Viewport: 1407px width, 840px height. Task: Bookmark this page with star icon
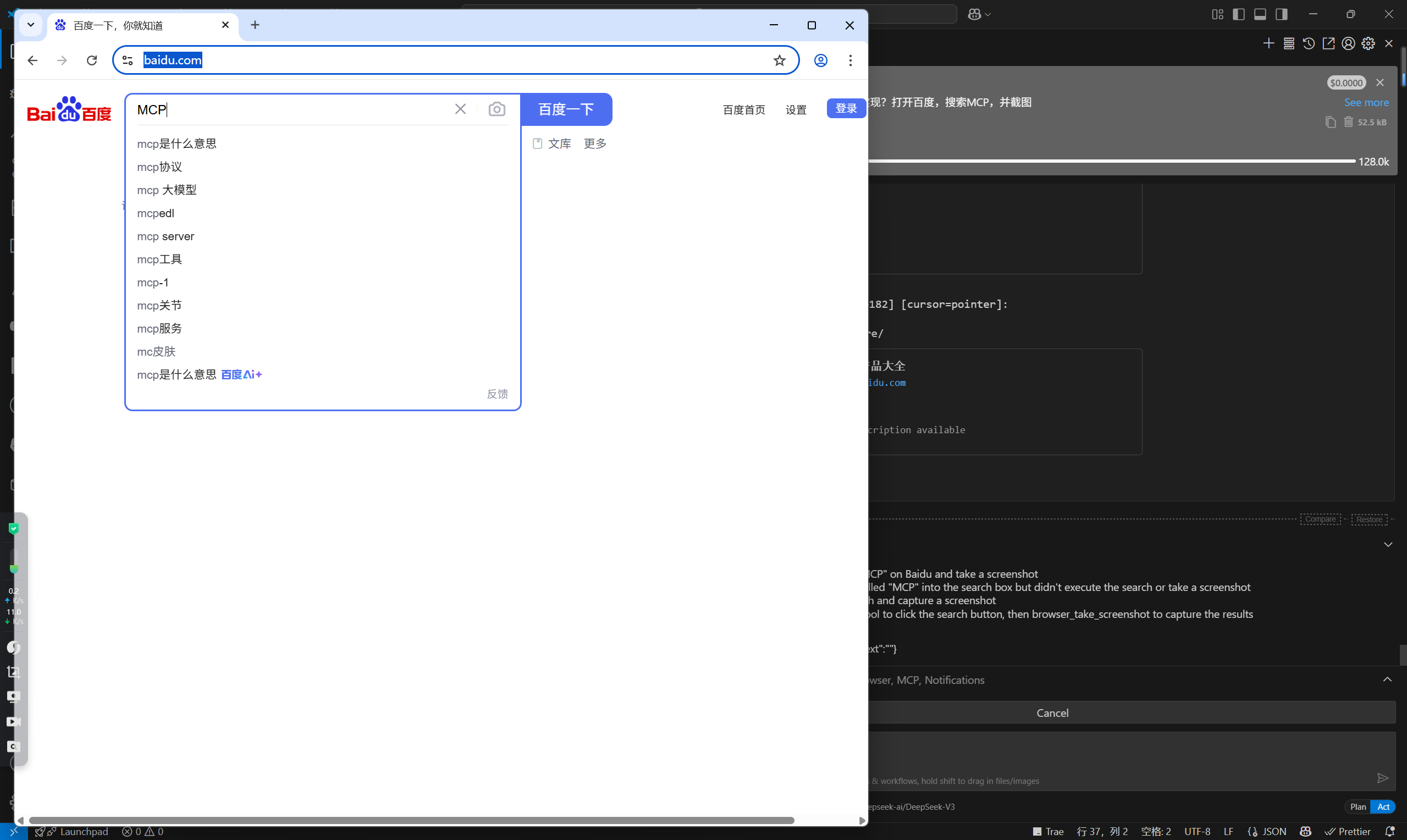coord(779,60)
